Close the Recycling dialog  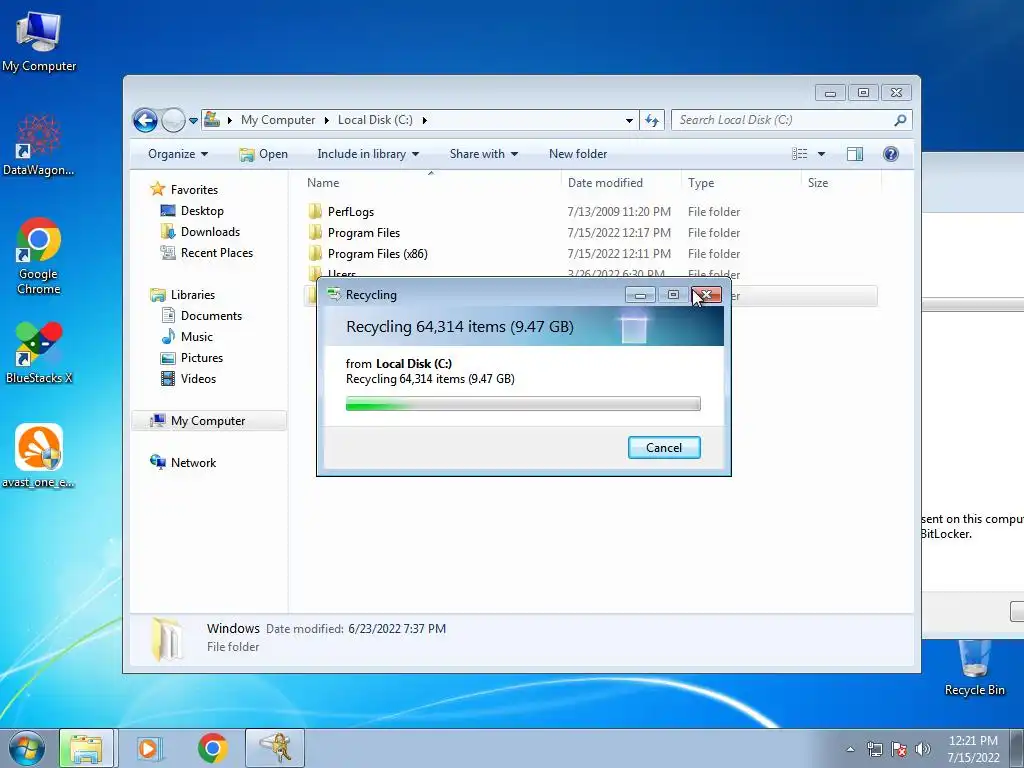pos(706,295)
